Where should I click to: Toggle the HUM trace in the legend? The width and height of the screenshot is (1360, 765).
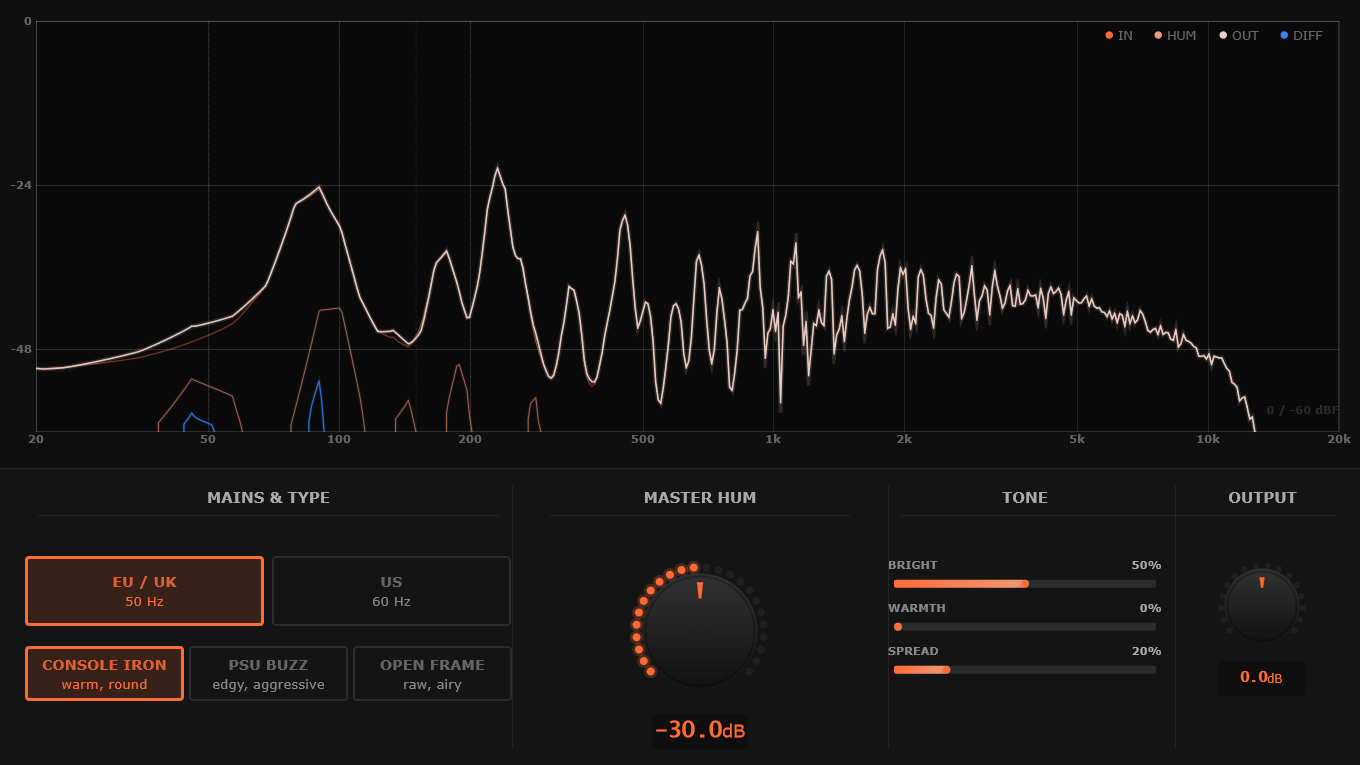1175,36
